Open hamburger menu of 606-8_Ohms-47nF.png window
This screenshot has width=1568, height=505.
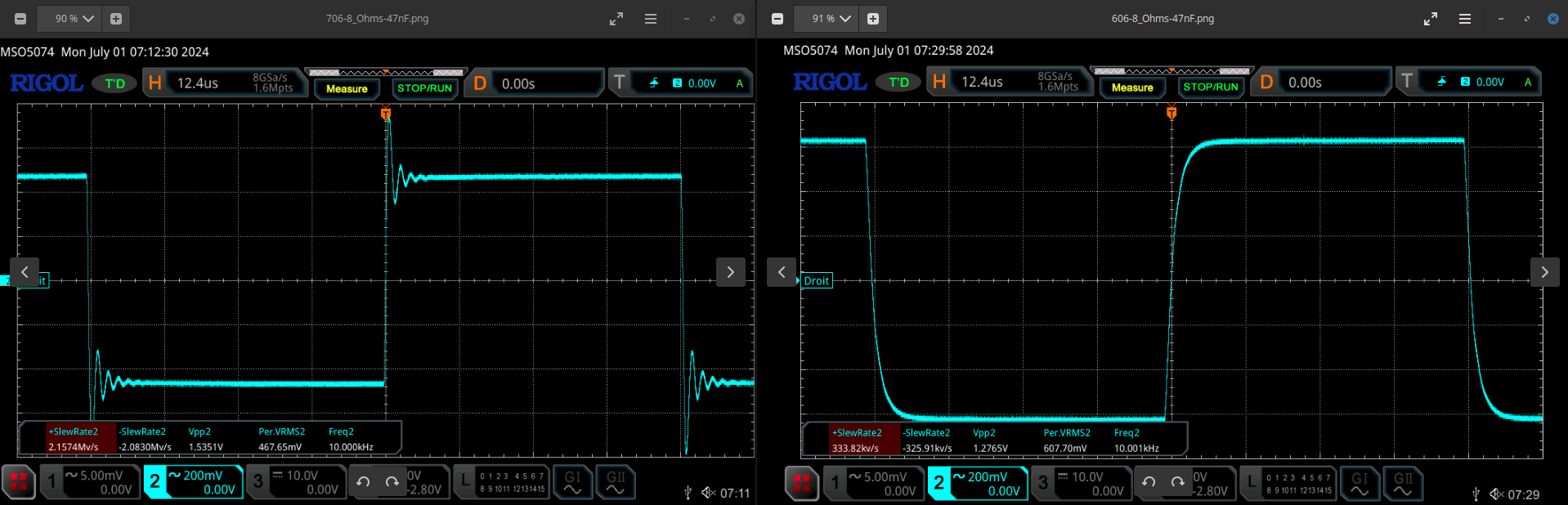(1465, 18)
